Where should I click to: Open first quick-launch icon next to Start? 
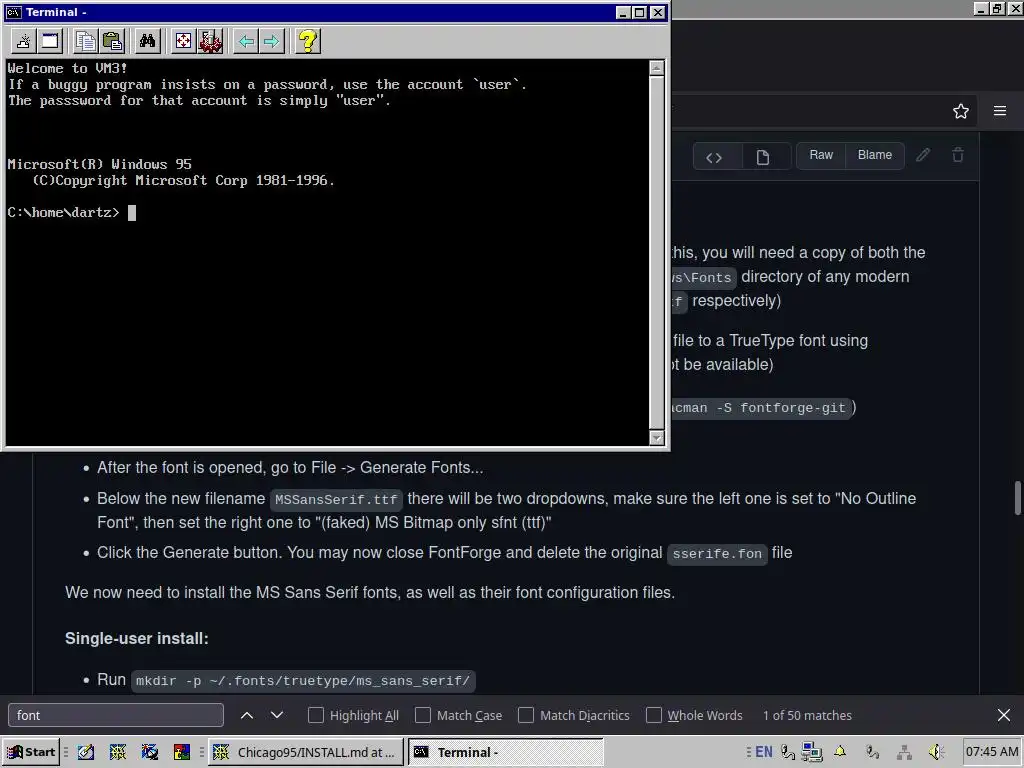point(86,752)
